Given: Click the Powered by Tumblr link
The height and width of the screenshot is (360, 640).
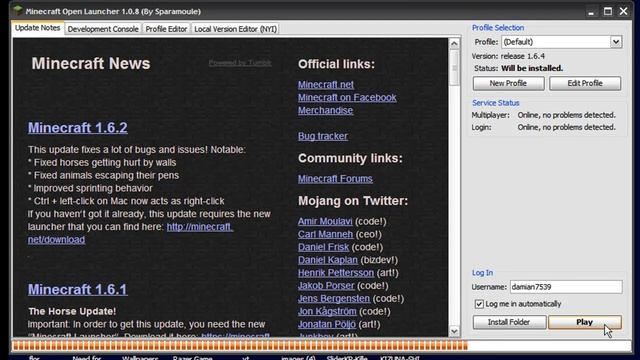Looking at the screenshot, I should 240,62.
